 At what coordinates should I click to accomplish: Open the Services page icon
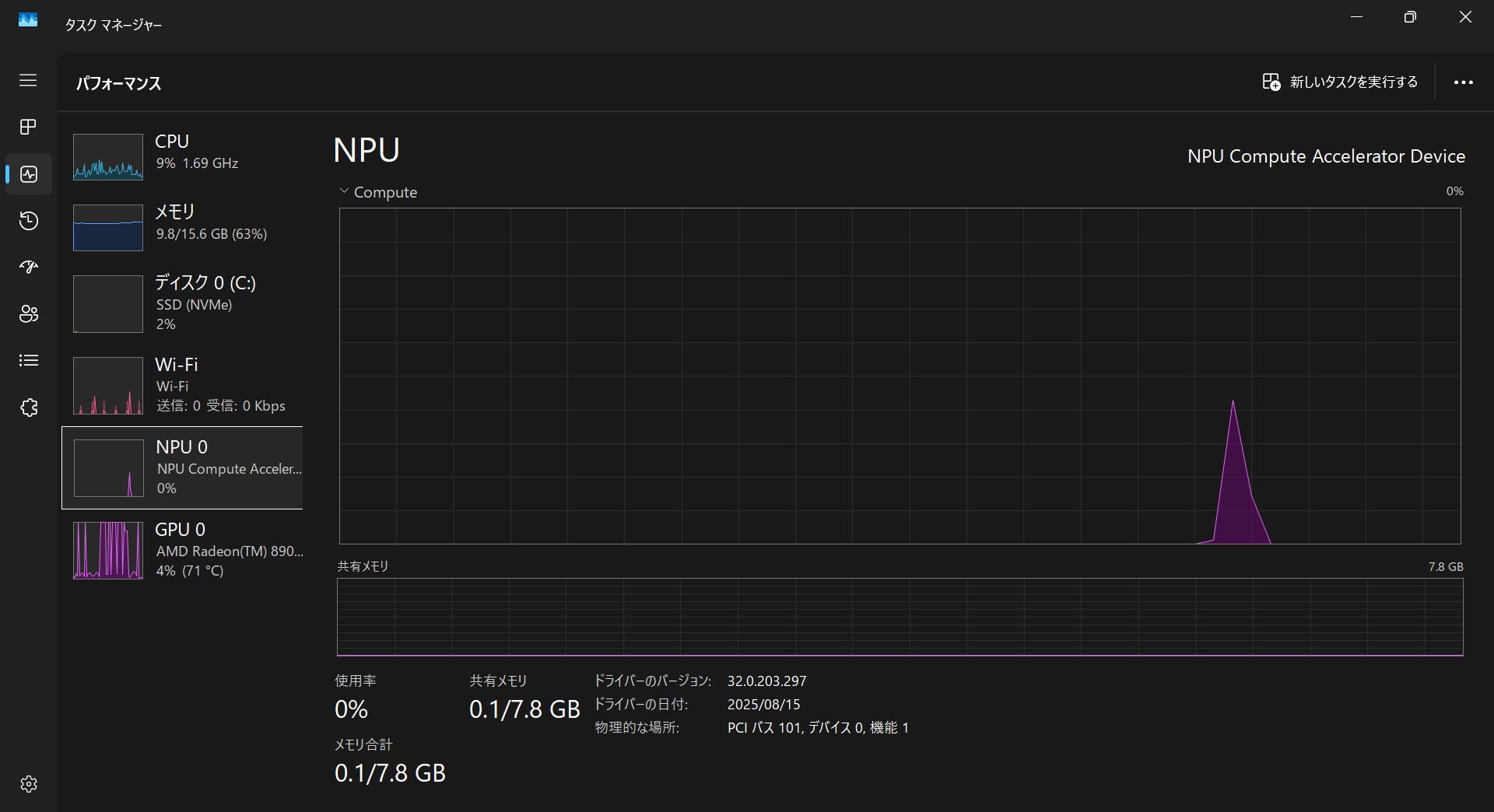point(29,408)
